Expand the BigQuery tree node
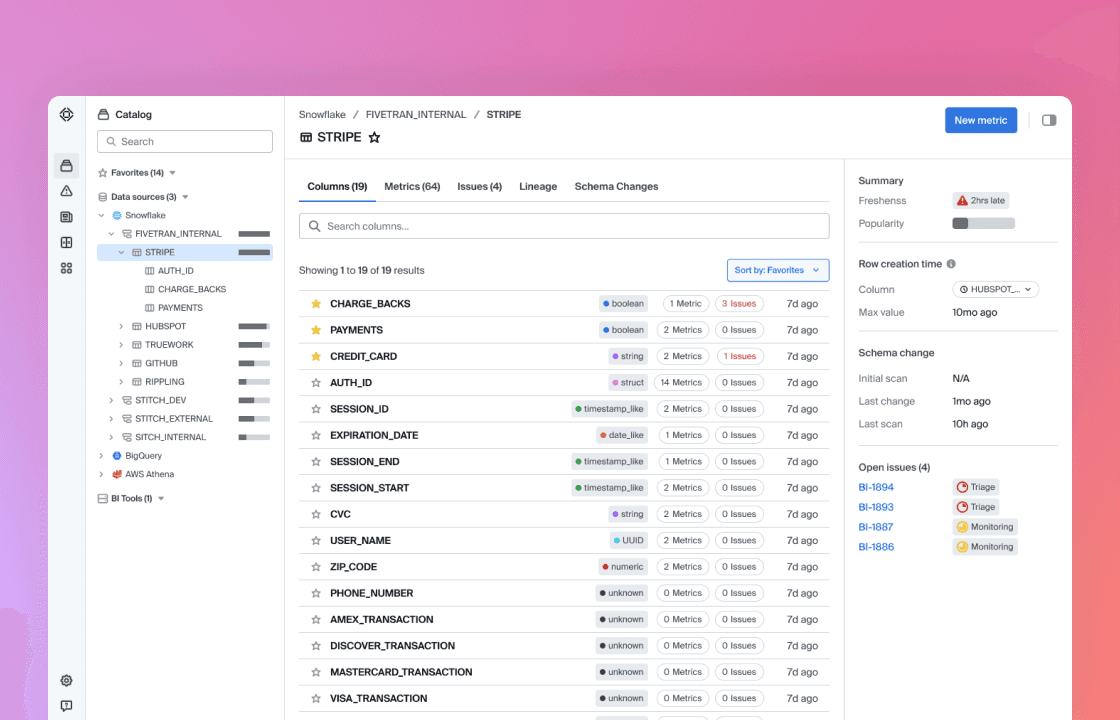 click(x=101, y=456)
